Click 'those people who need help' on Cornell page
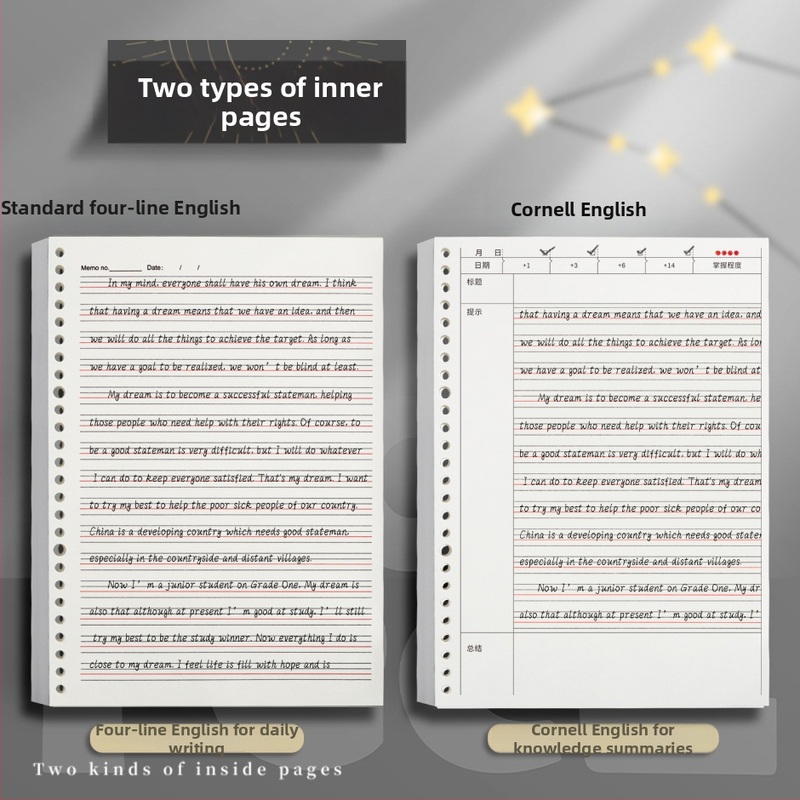Viewport: 800px width, 800px height. pos(640,426)
